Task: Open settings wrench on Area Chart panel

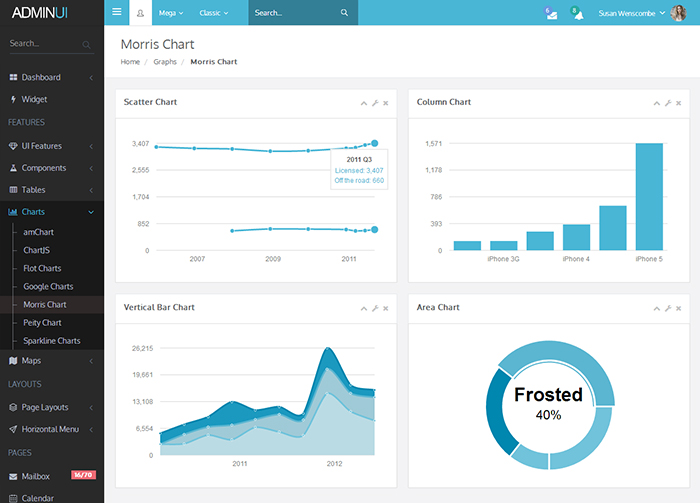Action: (x=667, y=308)
